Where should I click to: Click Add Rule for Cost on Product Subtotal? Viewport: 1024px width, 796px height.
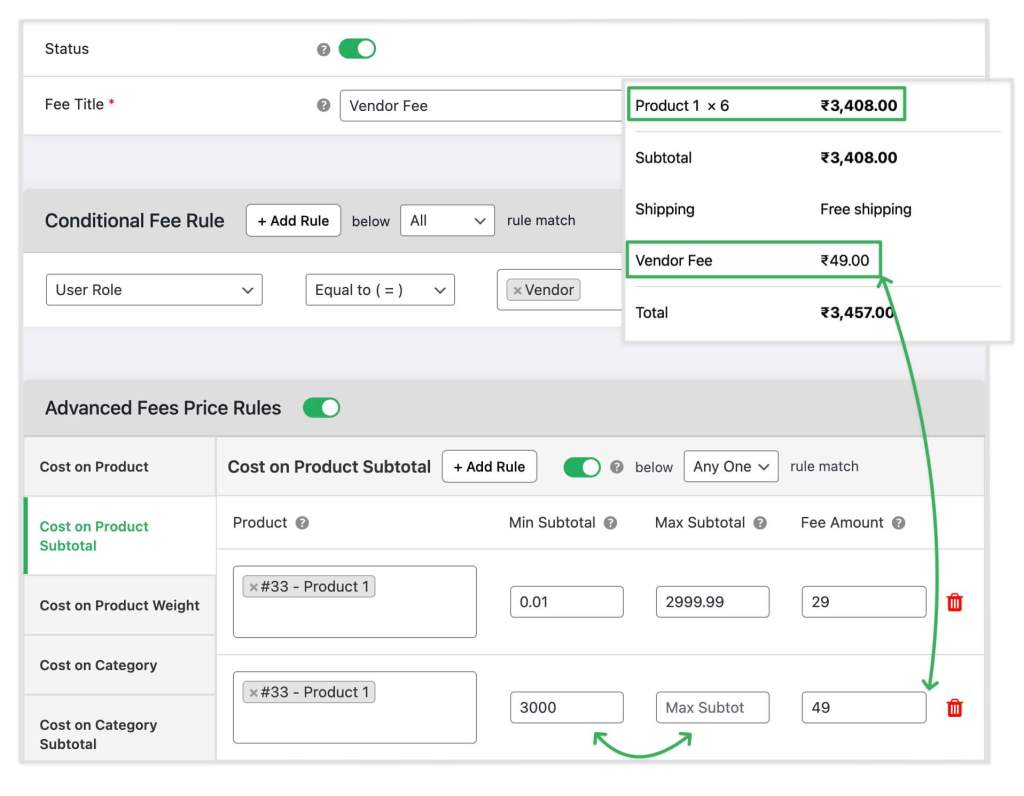pos(489,466)
